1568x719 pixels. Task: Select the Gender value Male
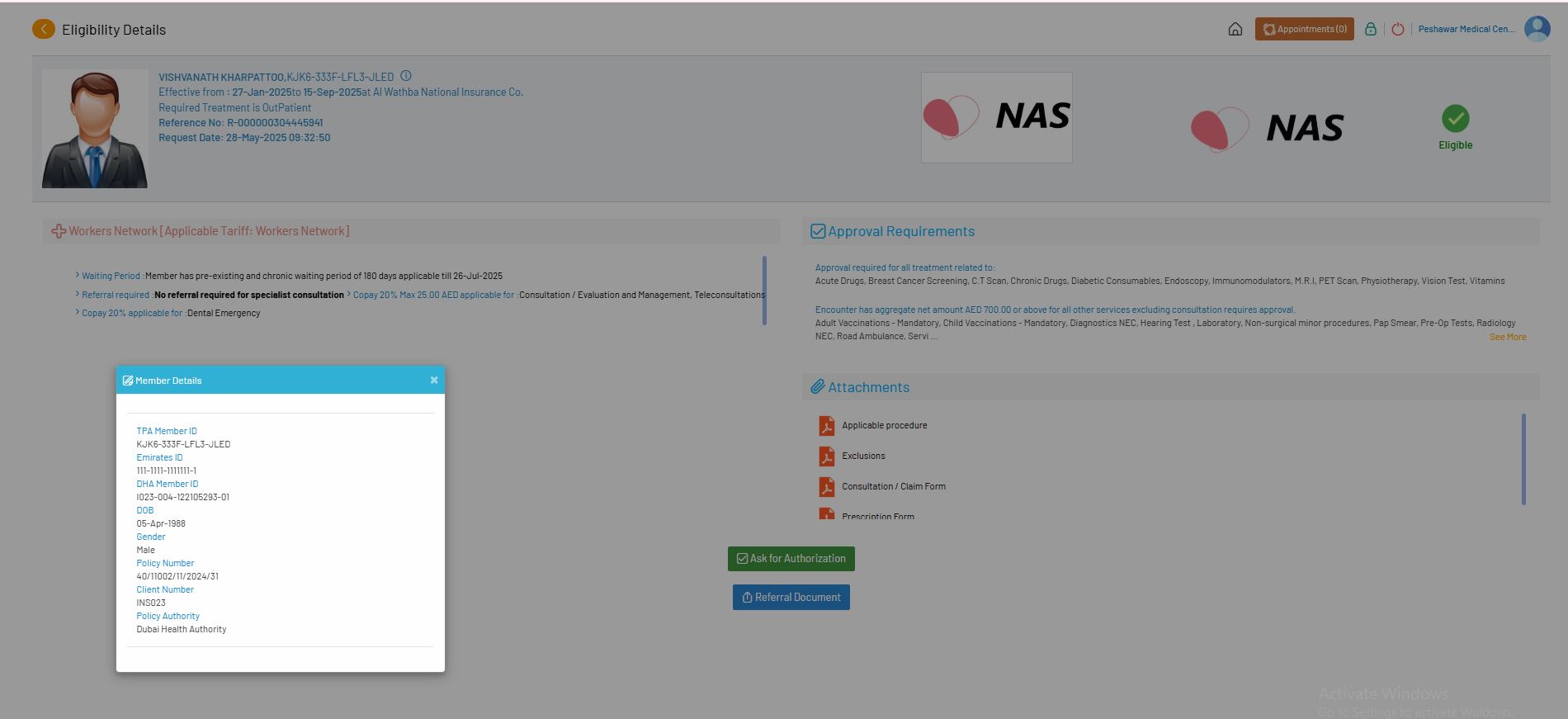tap(146, 550)
